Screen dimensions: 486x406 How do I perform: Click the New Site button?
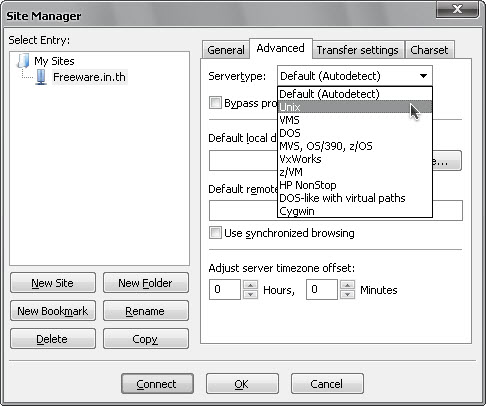53,283
